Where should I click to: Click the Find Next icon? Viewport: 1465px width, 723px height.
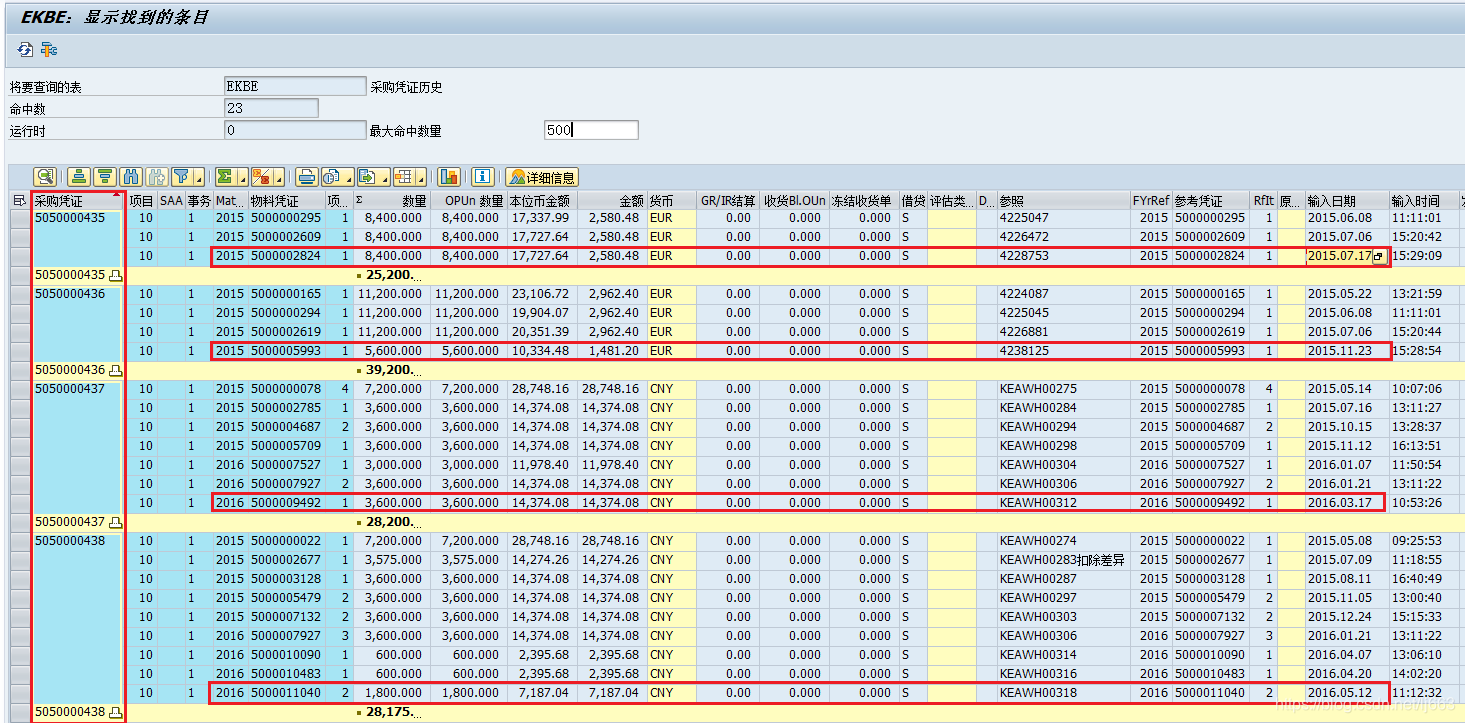154,177
